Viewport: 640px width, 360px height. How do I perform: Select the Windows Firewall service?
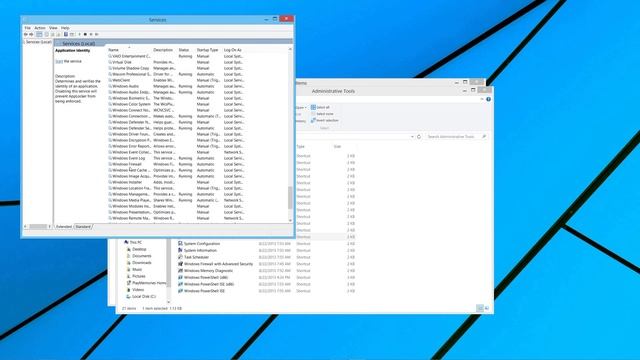pos(176,164)
